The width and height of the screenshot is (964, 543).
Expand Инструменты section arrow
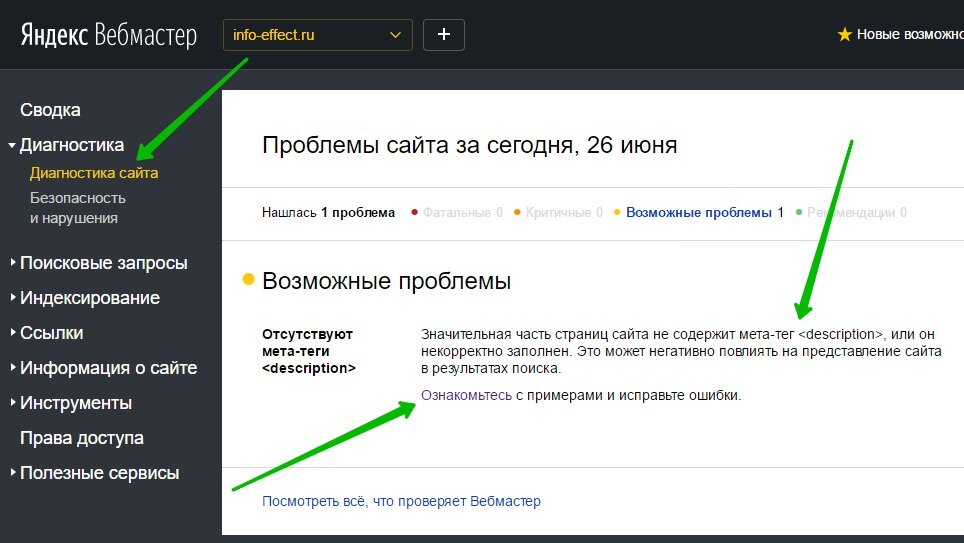tap(13, 403)
